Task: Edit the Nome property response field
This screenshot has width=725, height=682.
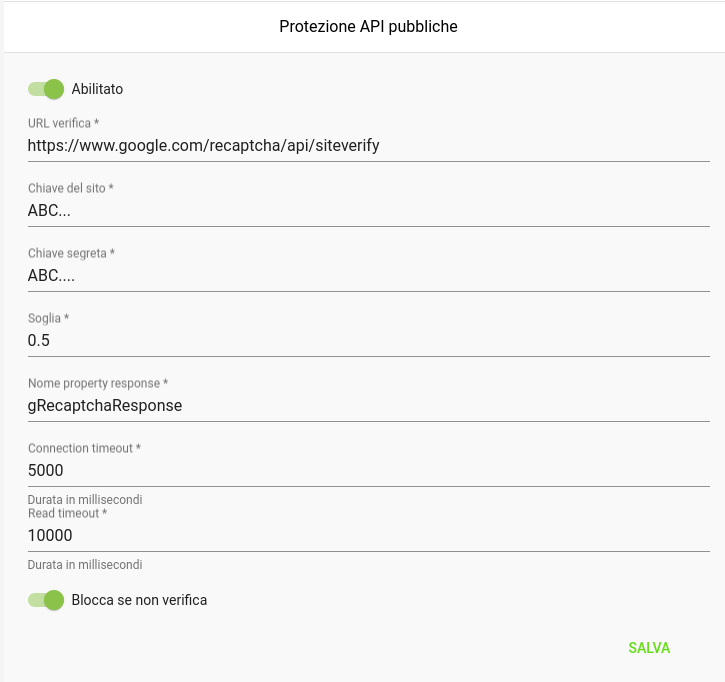Action: point(369,406)
